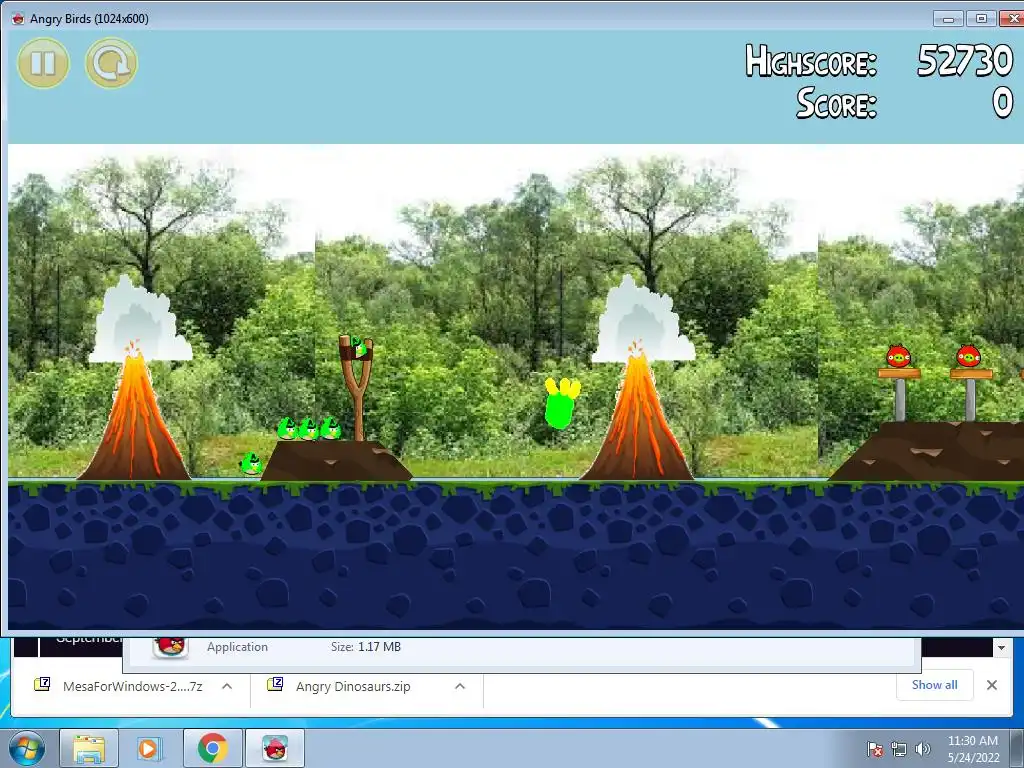This screenshot has height=768, width=1024.
Task: Click the green bird on the ground below the mound
Action: (251, 464)
